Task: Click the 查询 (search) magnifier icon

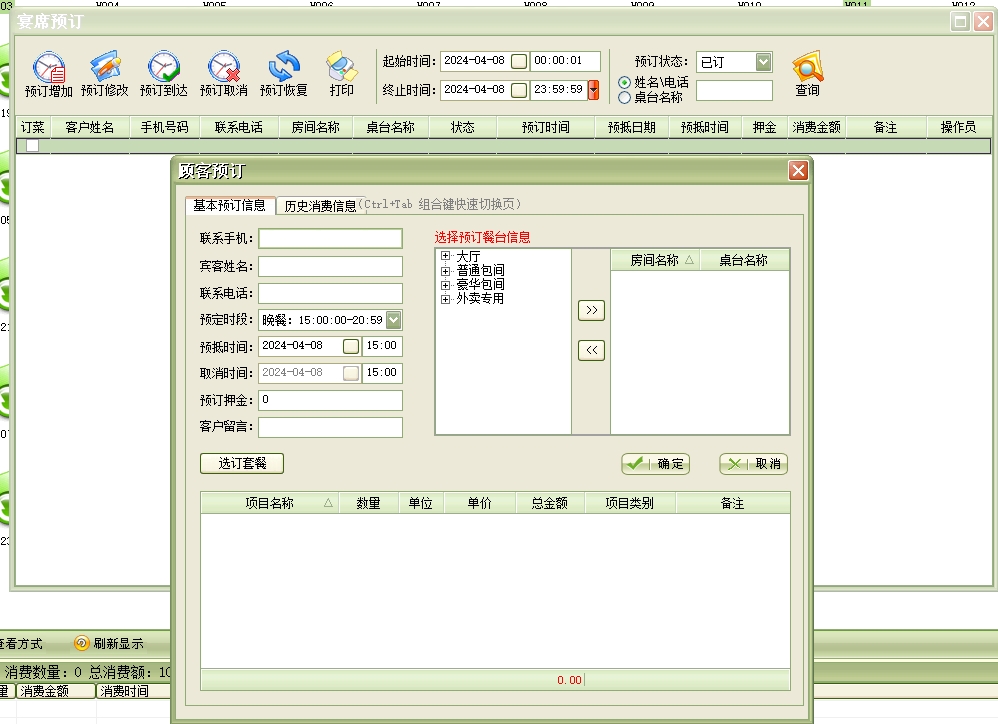Action: click(807, 68)
